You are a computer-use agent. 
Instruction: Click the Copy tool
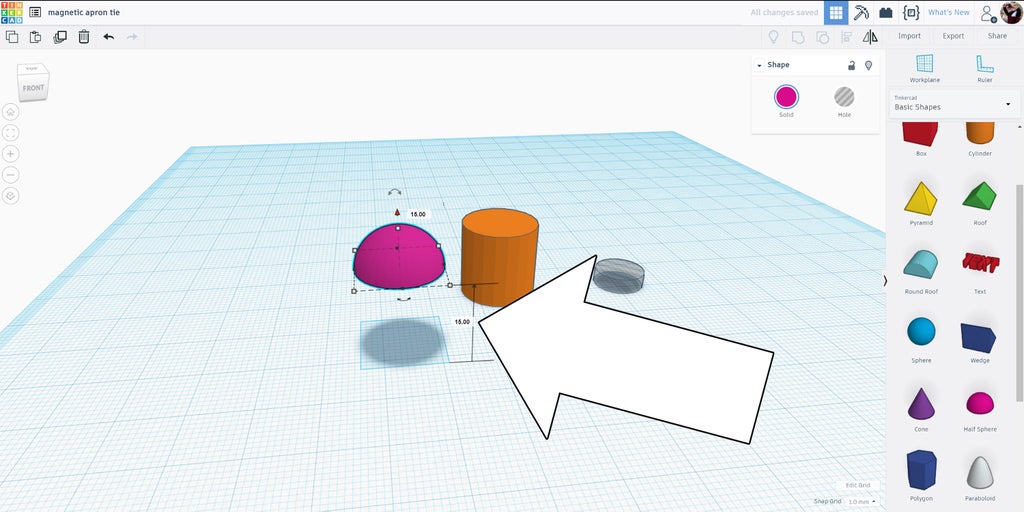pyautogui.click(x=12, y=37)
